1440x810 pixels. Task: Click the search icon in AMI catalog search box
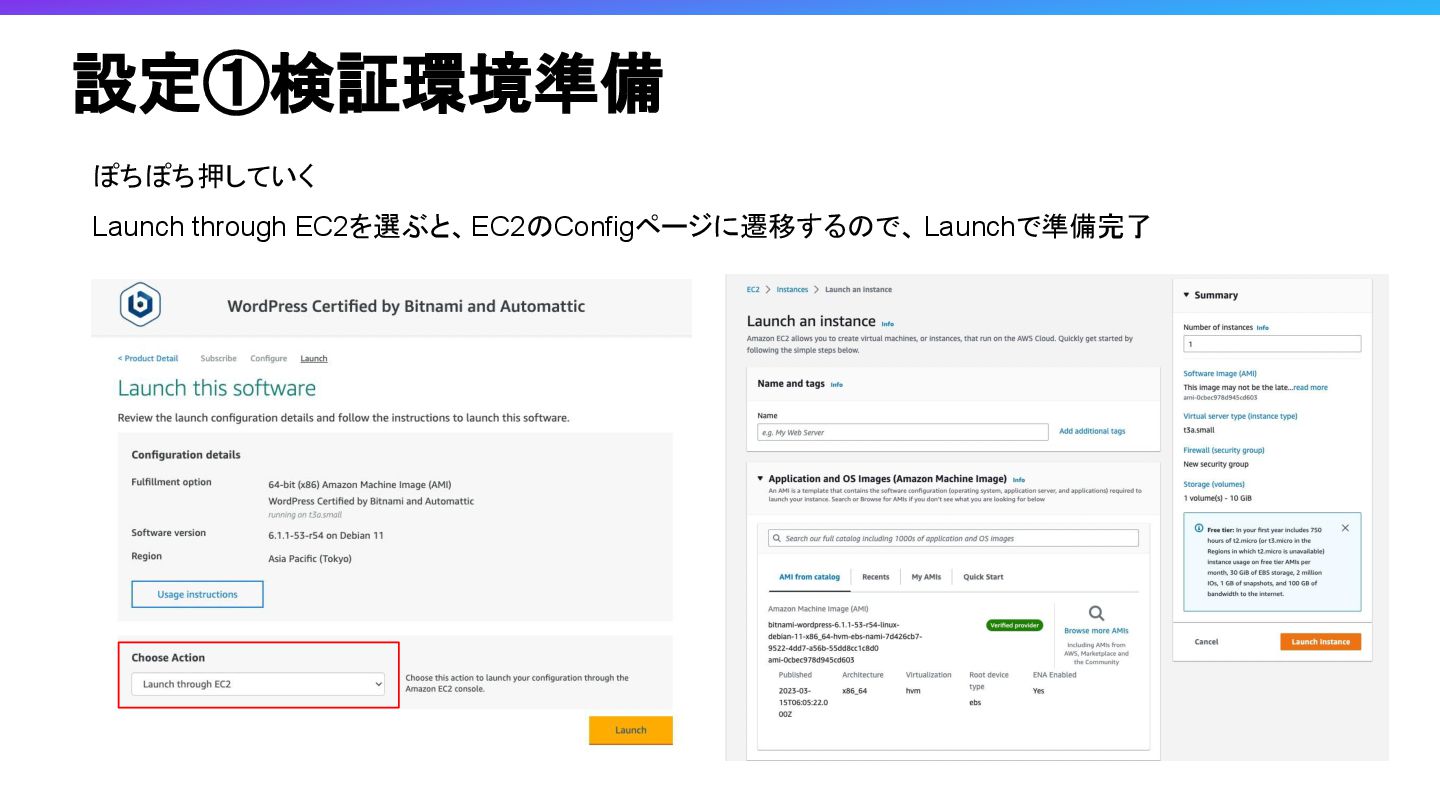tap(777, 538)
